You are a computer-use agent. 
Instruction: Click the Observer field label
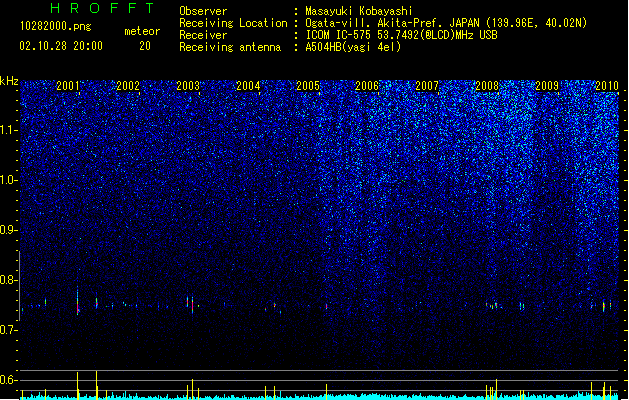203,11
